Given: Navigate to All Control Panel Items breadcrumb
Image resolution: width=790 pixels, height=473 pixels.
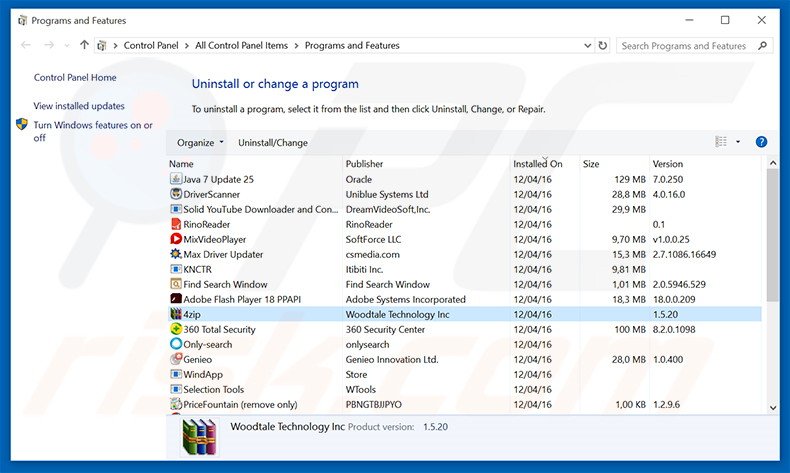Looking at the screenshot, I should click(241, 45).
